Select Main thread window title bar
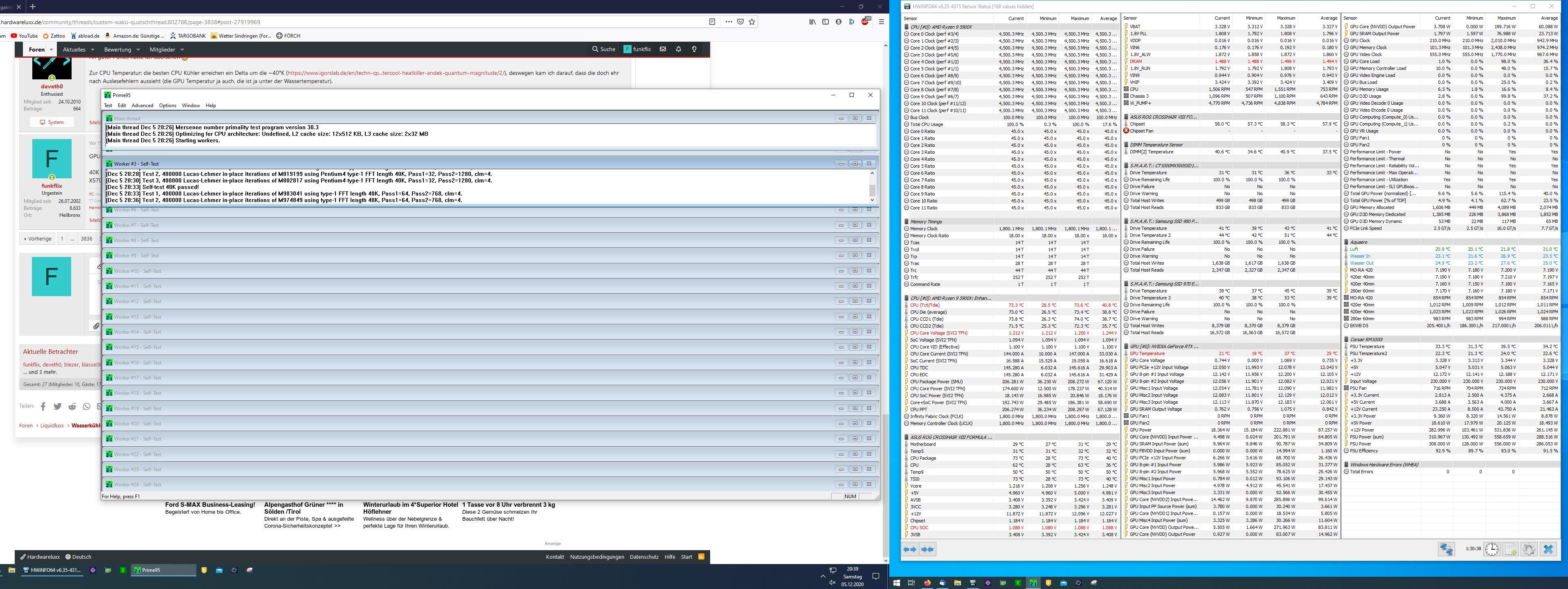Screen dimensions: 1568x589 point(490,119)
